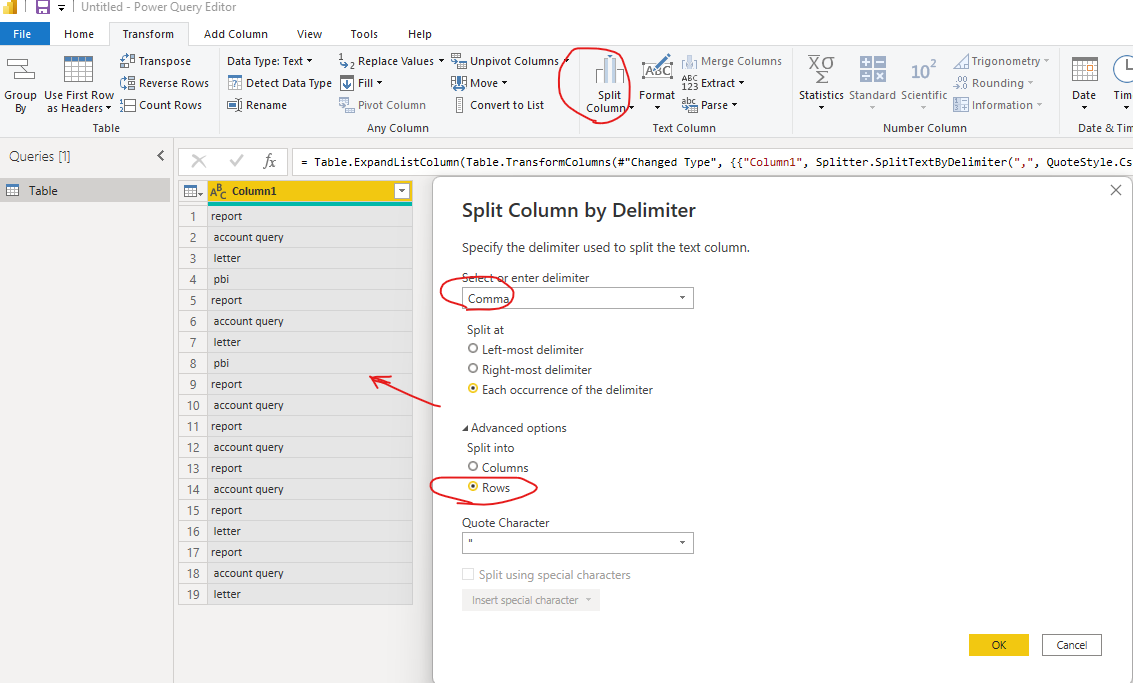Screen dimensions: 1133x683
Task: Click the Rename button
Action: tap(257, 105)
